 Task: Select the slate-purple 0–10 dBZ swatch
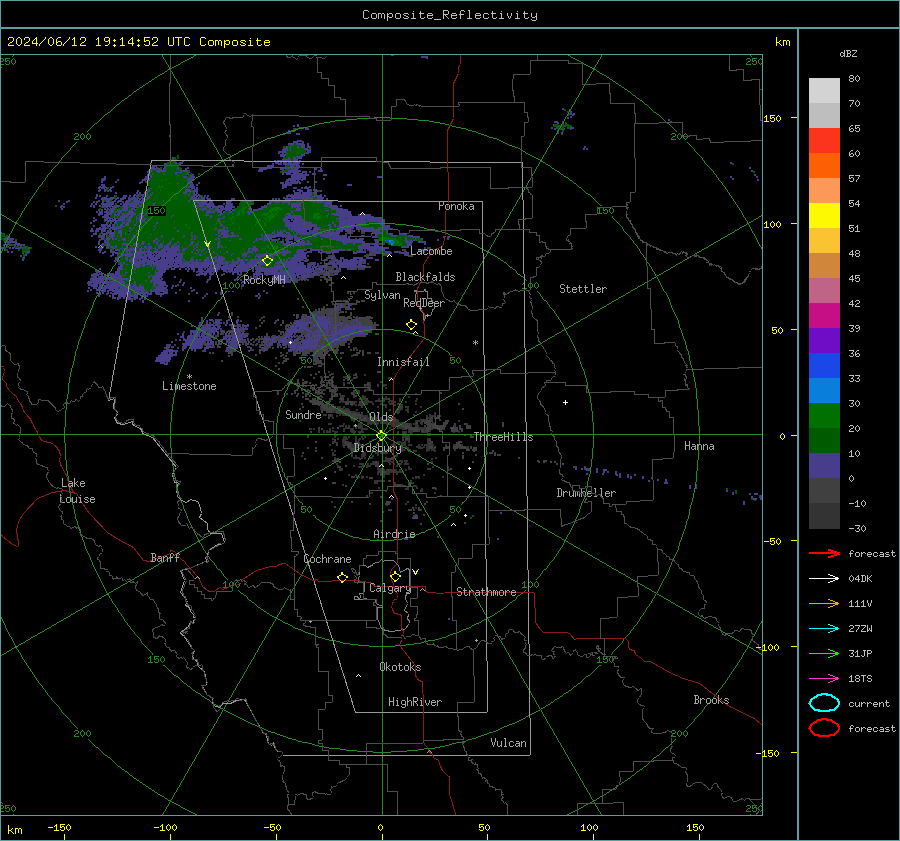pyautogui.click(x=824, y=466)
